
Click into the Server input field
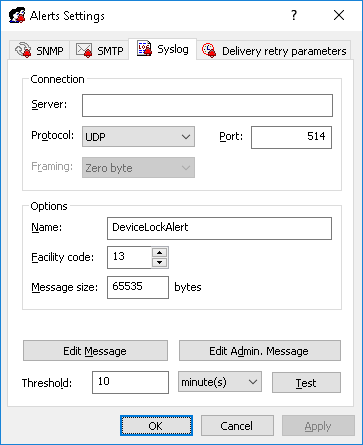207,105
